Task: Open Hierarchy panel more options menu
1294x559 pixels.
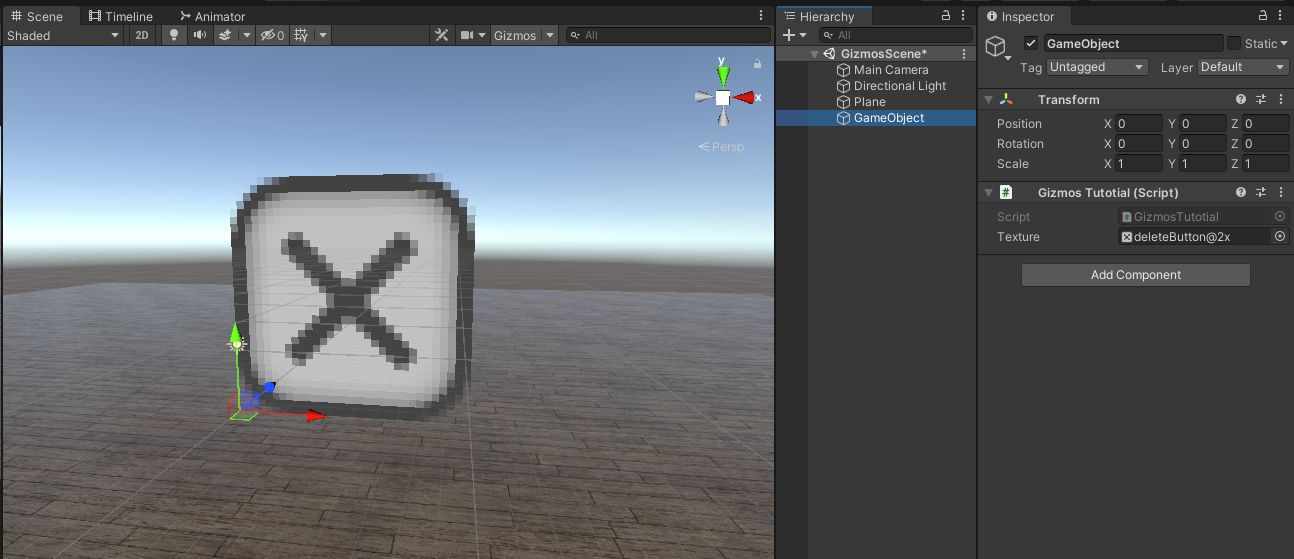Action: [x=964, y=16]
